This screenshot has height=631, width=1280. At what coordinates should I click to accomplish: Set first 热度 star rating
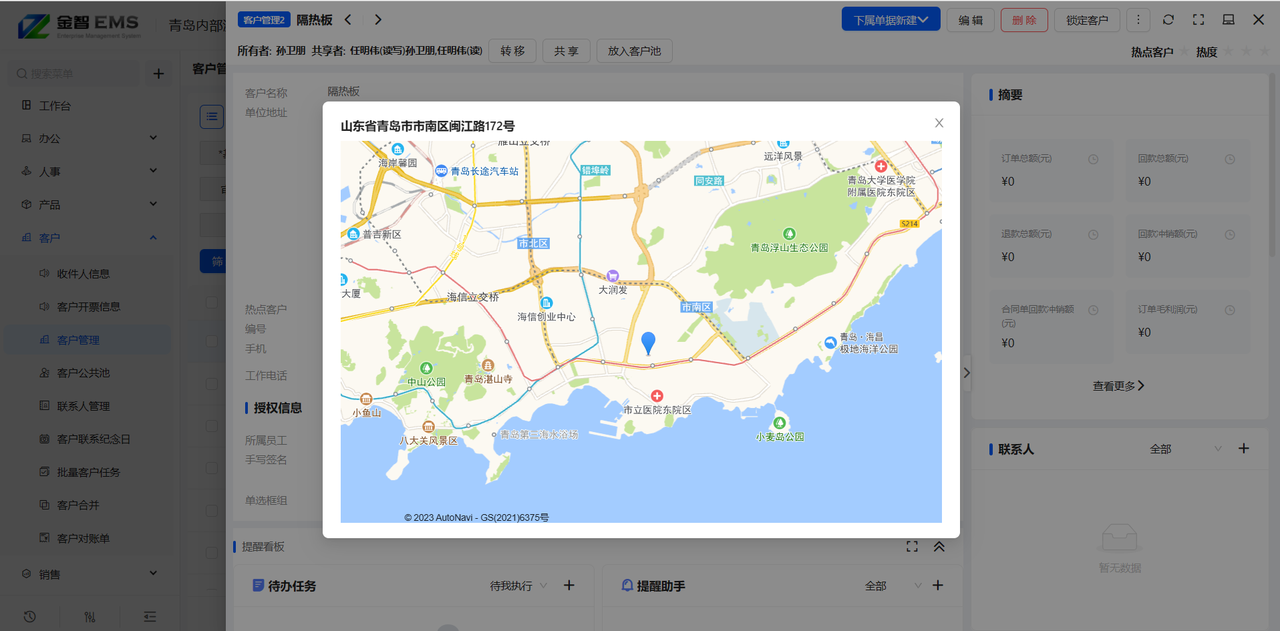[1228, 51]
